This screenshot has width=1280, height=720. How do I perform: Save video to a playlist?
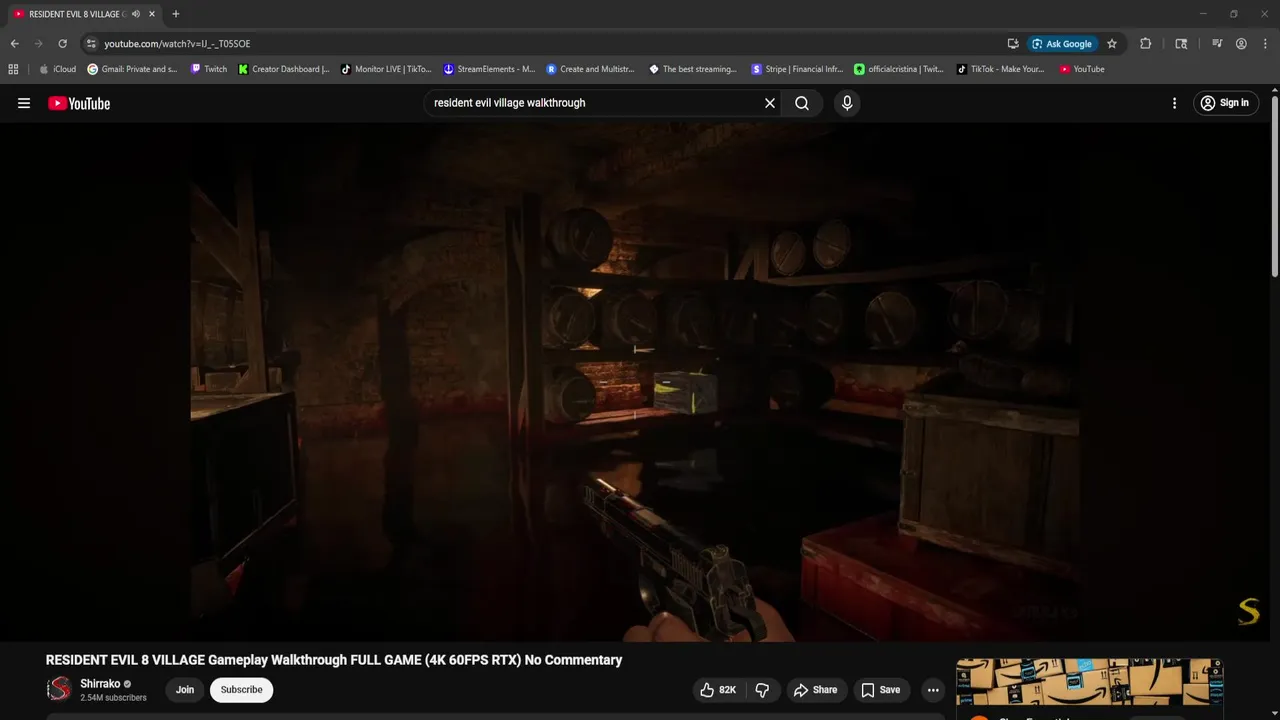coord(881,690)
